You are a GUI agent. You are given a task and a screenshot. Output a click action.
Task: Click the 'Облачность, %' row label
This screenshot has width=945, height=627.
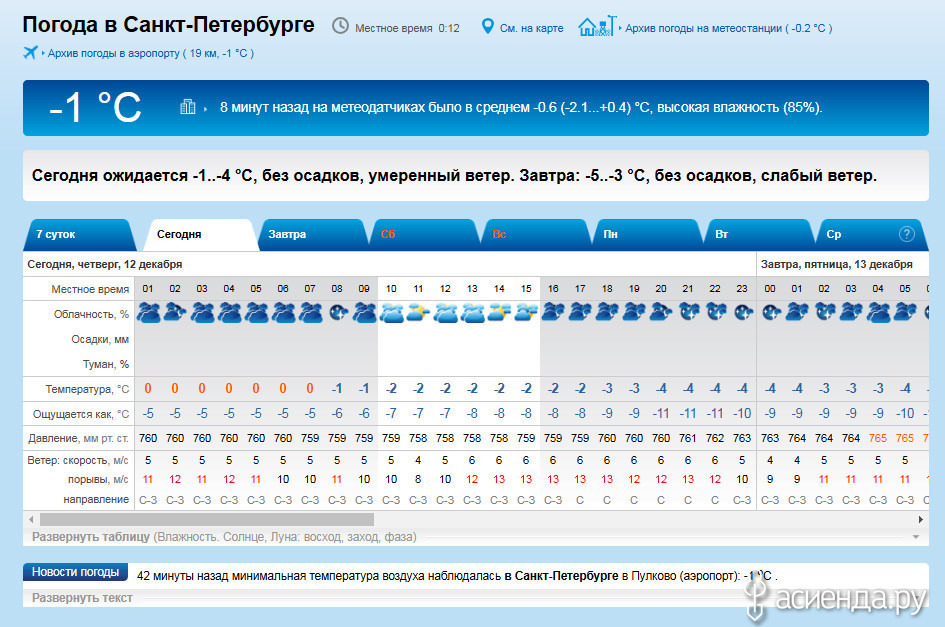92,314
